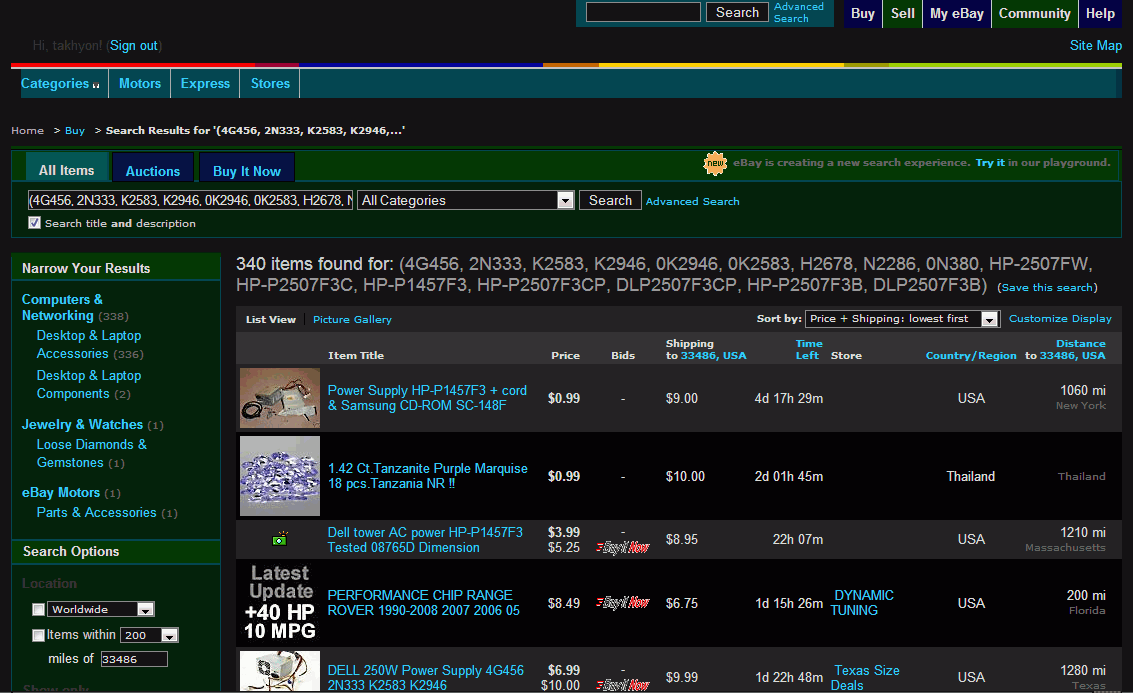Visit Texas Size Deals store link
The height and width of the screenshot is (693, 1133).
[865, 678]
